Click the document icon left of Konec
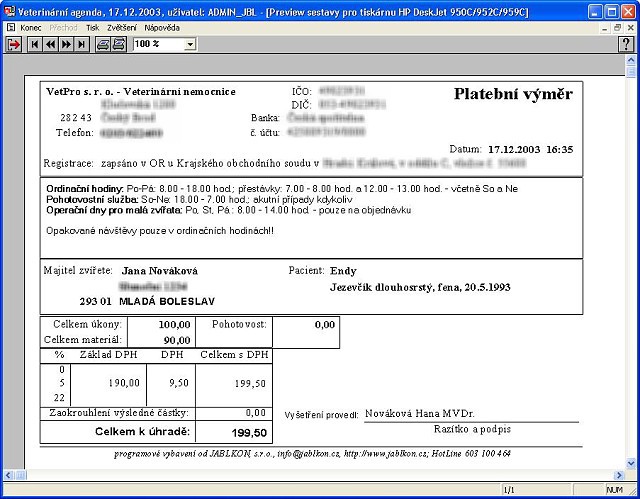The image size is (640, 499). pos(11,28)
